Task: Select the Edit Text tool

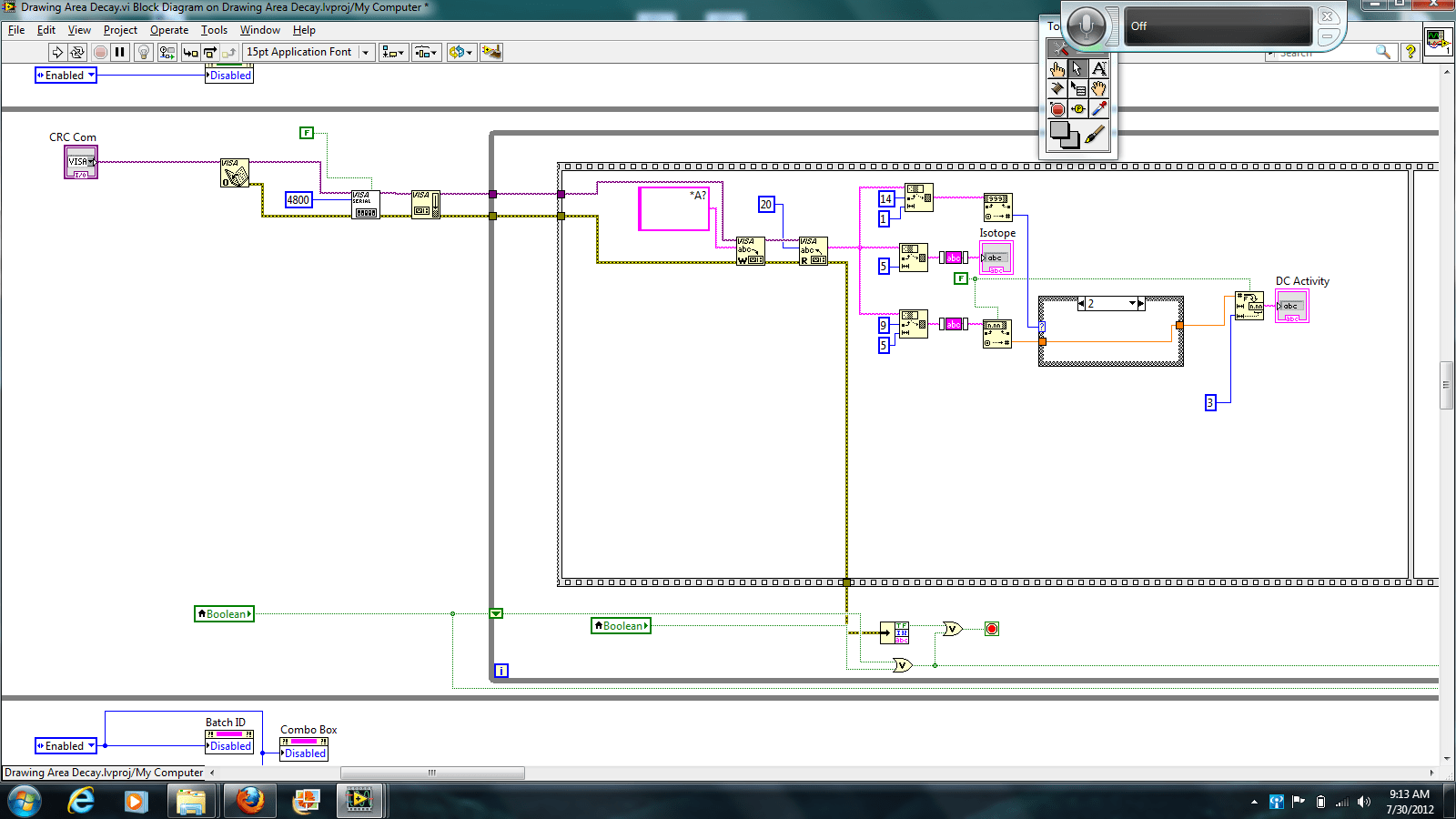Action: [x=1099, y=68]
